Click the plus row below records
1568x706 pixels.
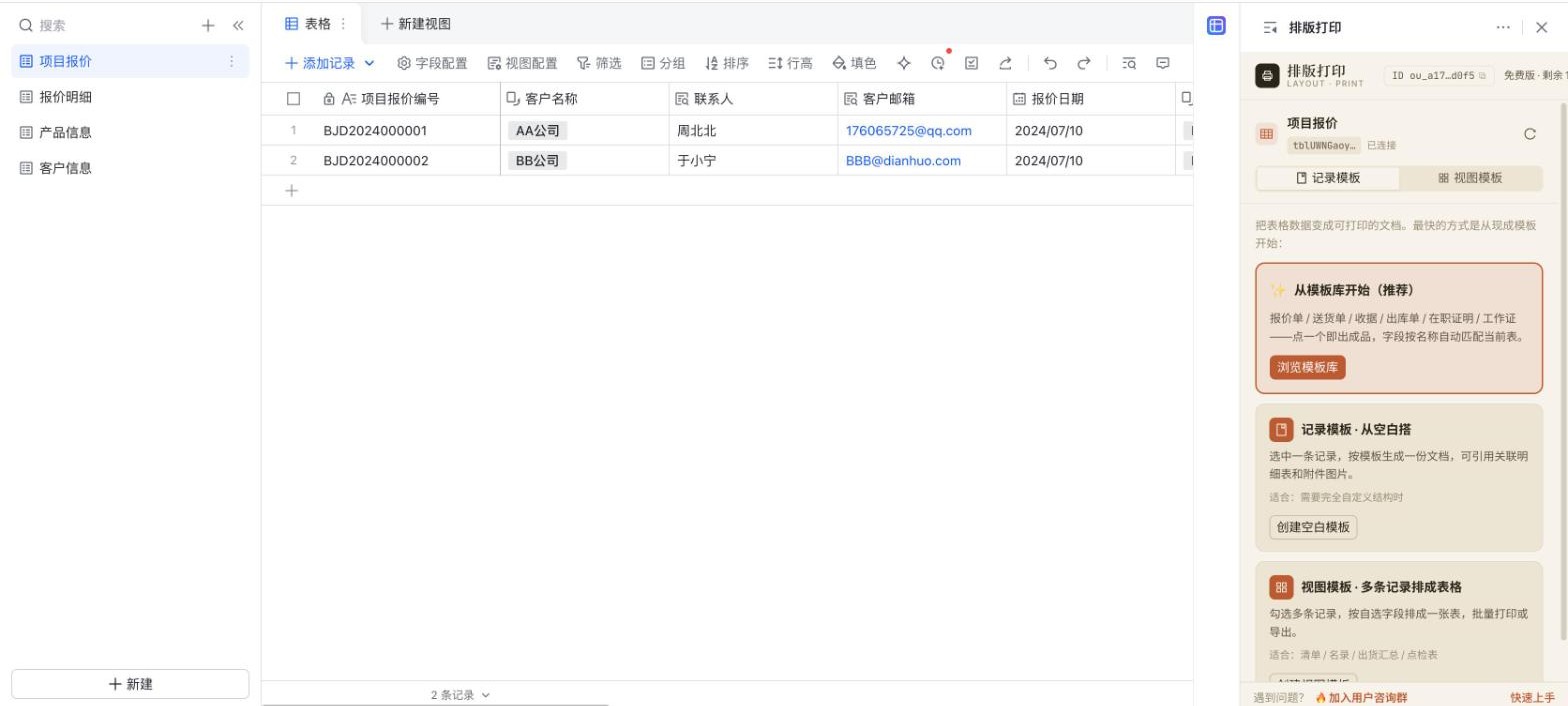[x=291, y=190]
